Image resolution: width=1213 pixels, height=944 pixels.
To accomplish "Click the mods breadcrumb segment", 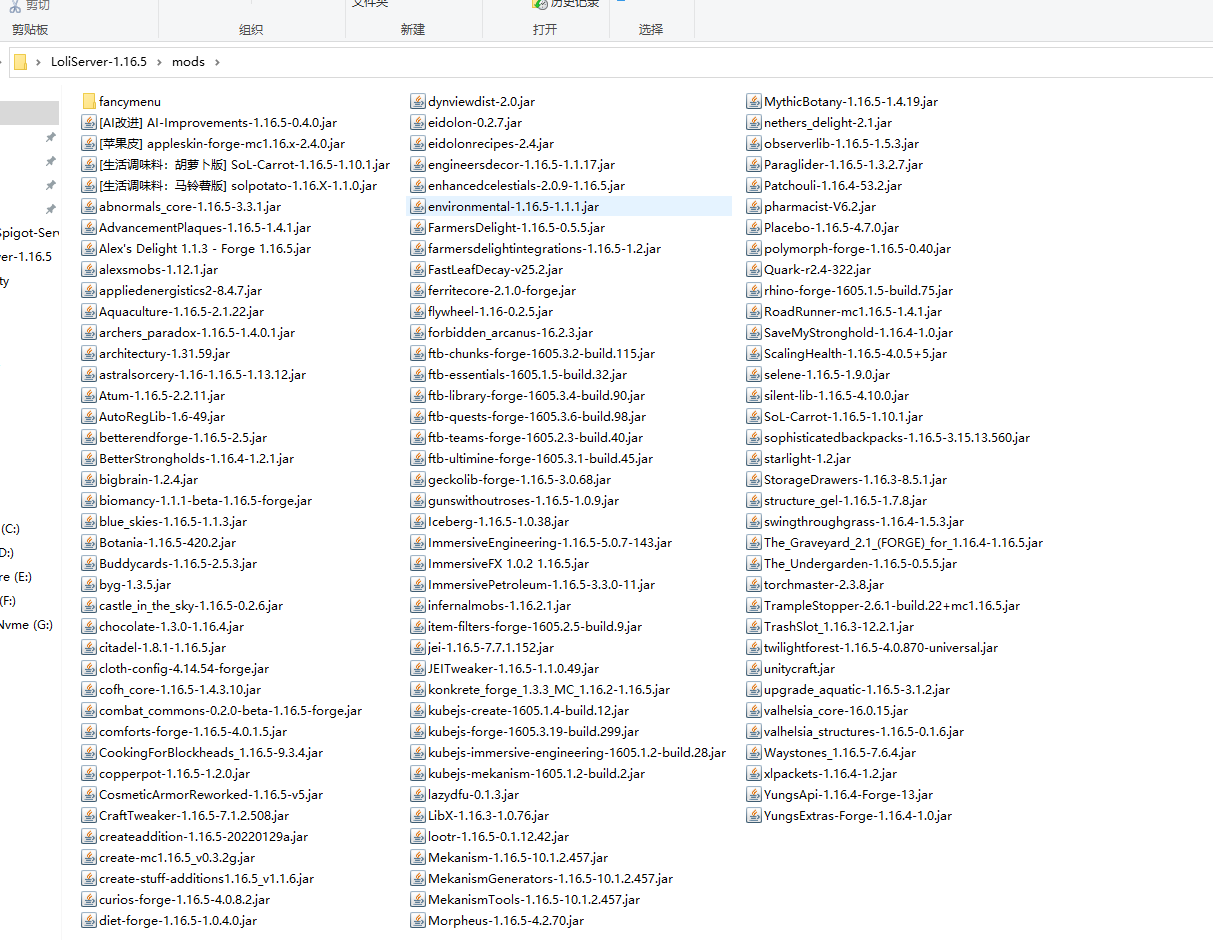I will pos(188,62).
